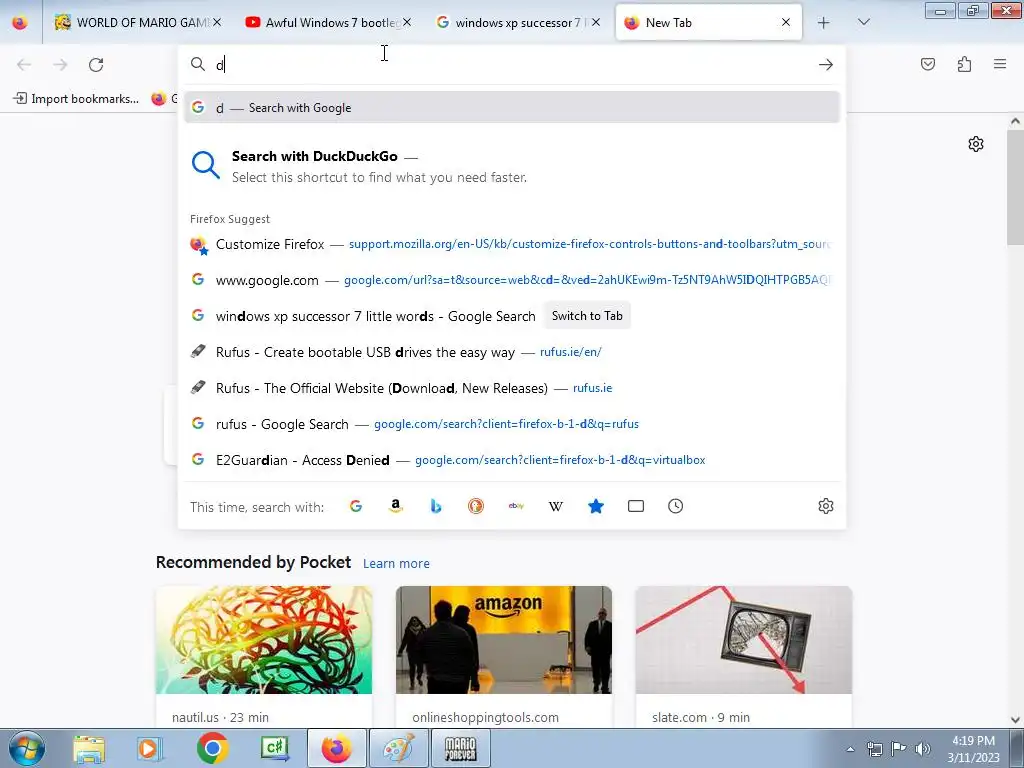The width and height of the screenshot is (1024, 768).
Task: Reload the current page
Action: [x=96, y=65]
